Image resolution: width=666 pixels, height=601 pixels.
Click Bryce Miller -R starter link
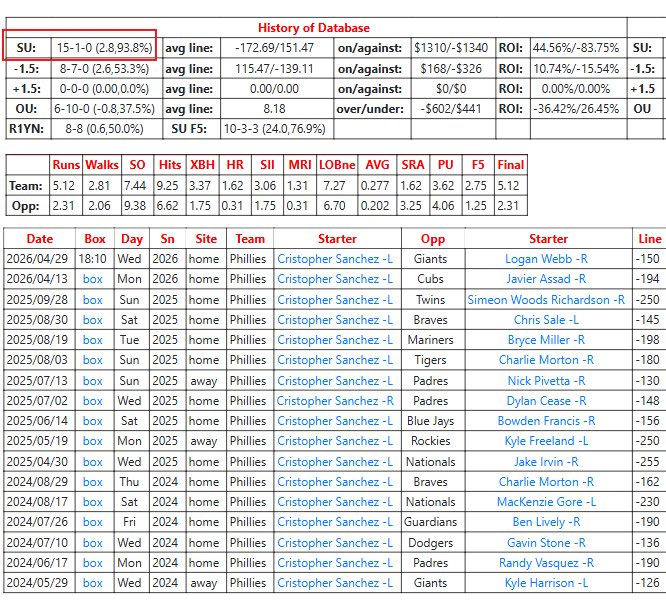[546, 340]
